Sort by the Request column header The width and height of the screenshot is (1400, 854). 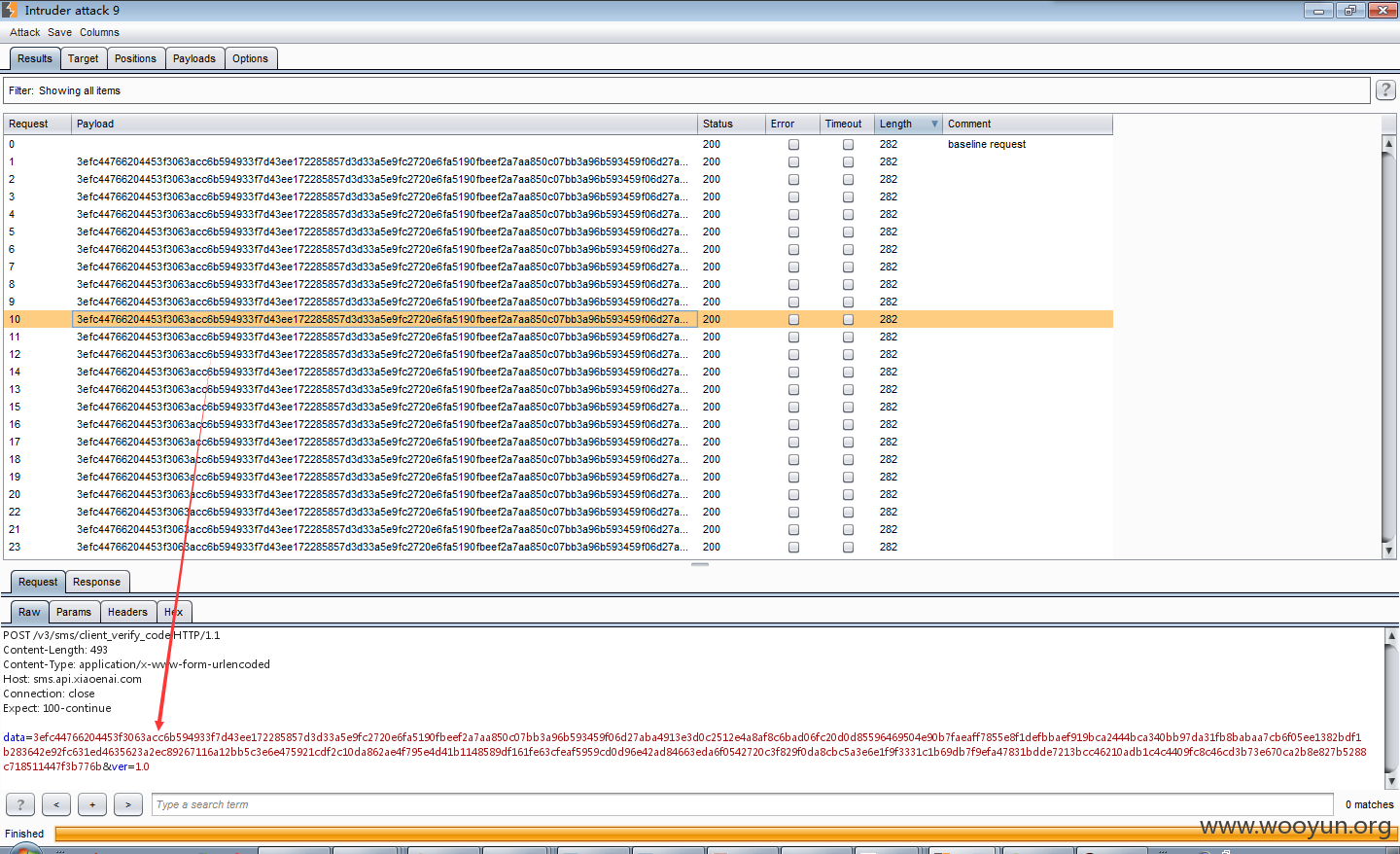(38, 124)
